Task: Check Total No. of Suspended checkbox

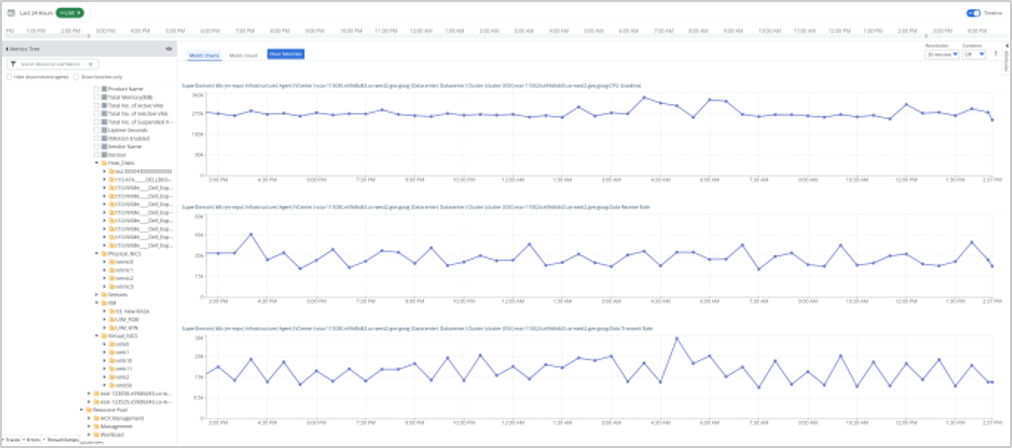Action: (97, 121)
